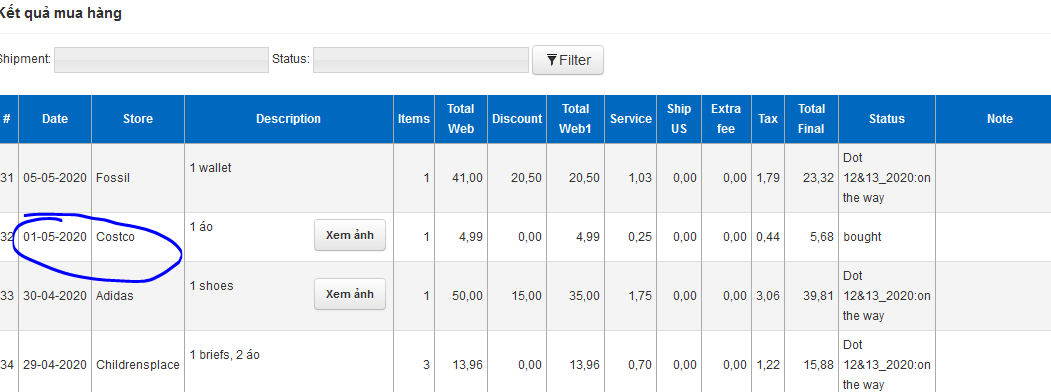Select Childrensplace total final 15,88
Image resolution: width=1051 pixels, height=392 pixels.
point(818,365)
